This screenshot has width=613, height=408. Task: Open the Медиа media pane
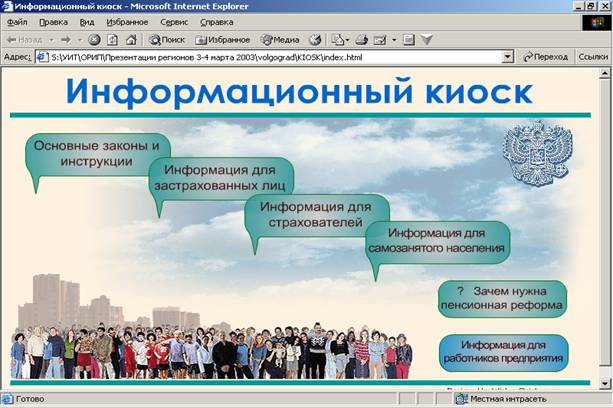click(x=281, y=40)
